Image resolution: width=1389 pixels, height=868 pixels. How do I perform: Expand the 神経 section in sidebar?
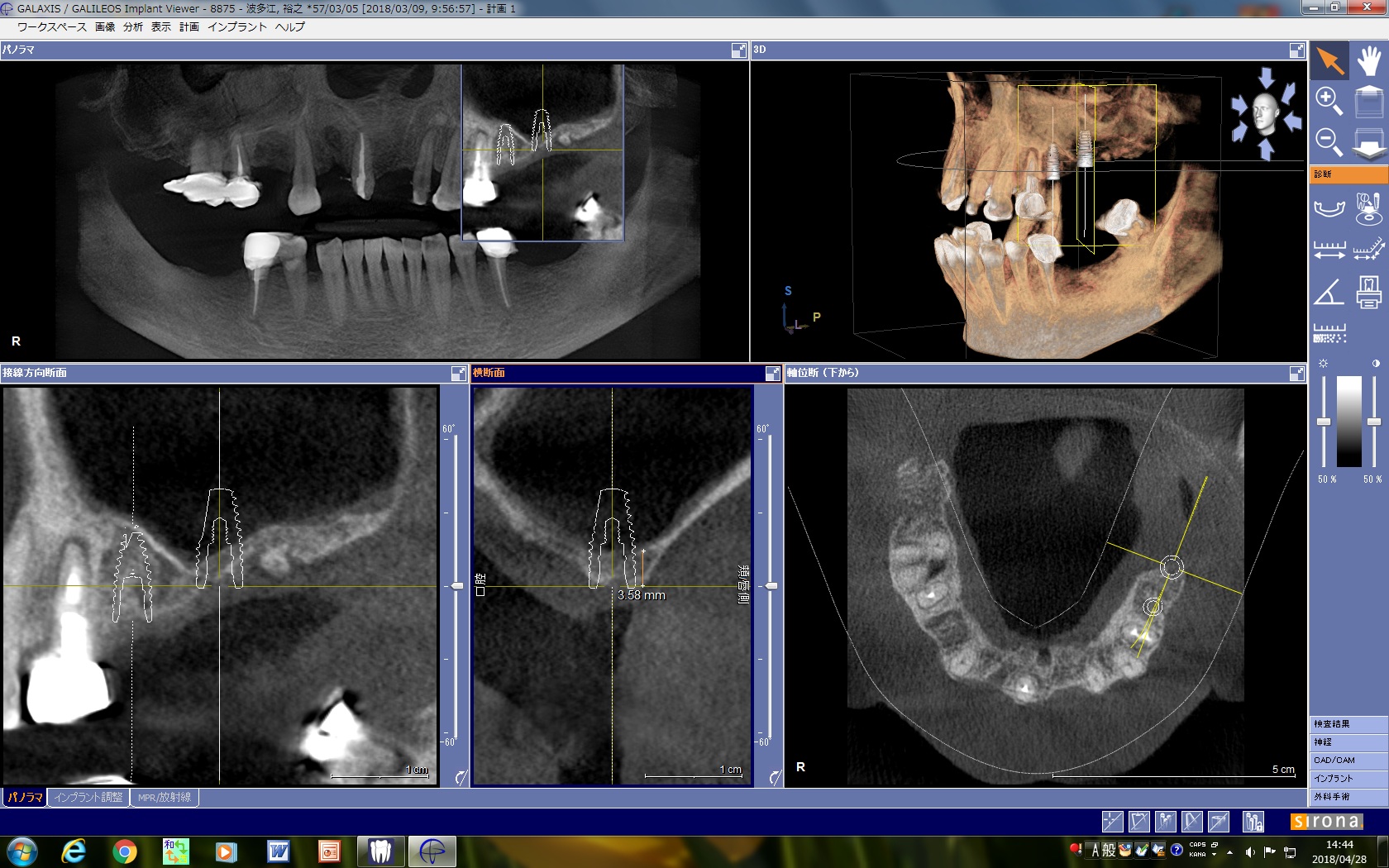pos(1348,742)
